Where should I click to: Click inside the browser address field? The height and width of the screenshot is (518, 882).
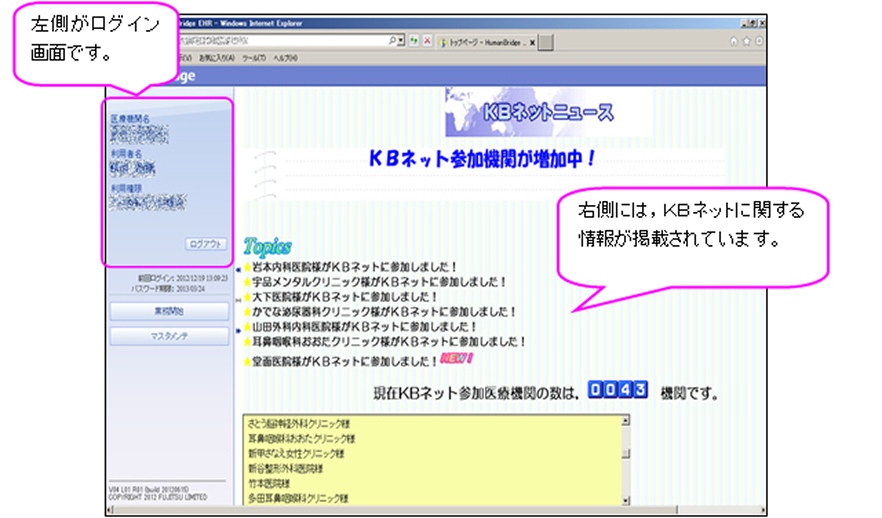pyautogui.click(x=280, y=41)
